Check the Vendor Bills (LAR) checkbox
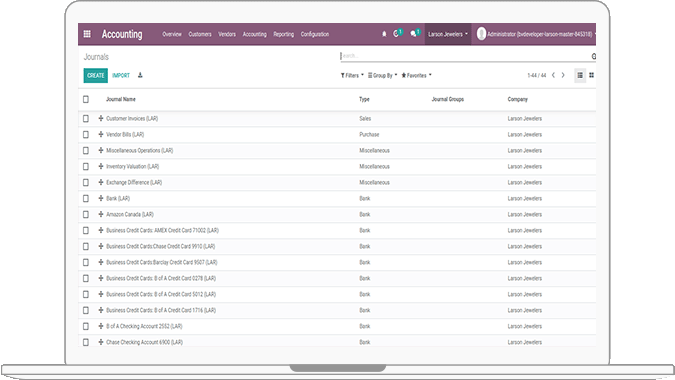Screen dimensions: 675x380 86,134
